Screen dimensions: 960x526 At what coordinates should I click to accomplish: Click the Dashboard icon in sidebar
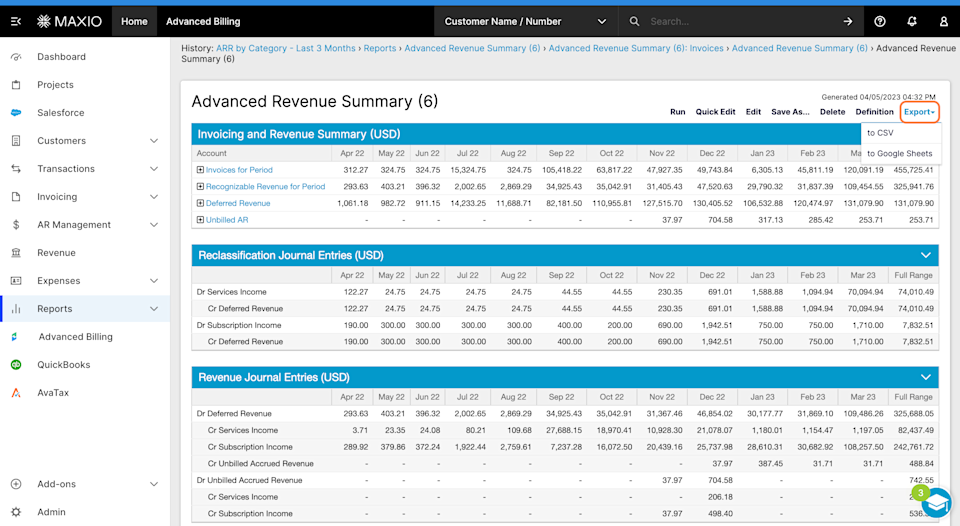point(16,57)
